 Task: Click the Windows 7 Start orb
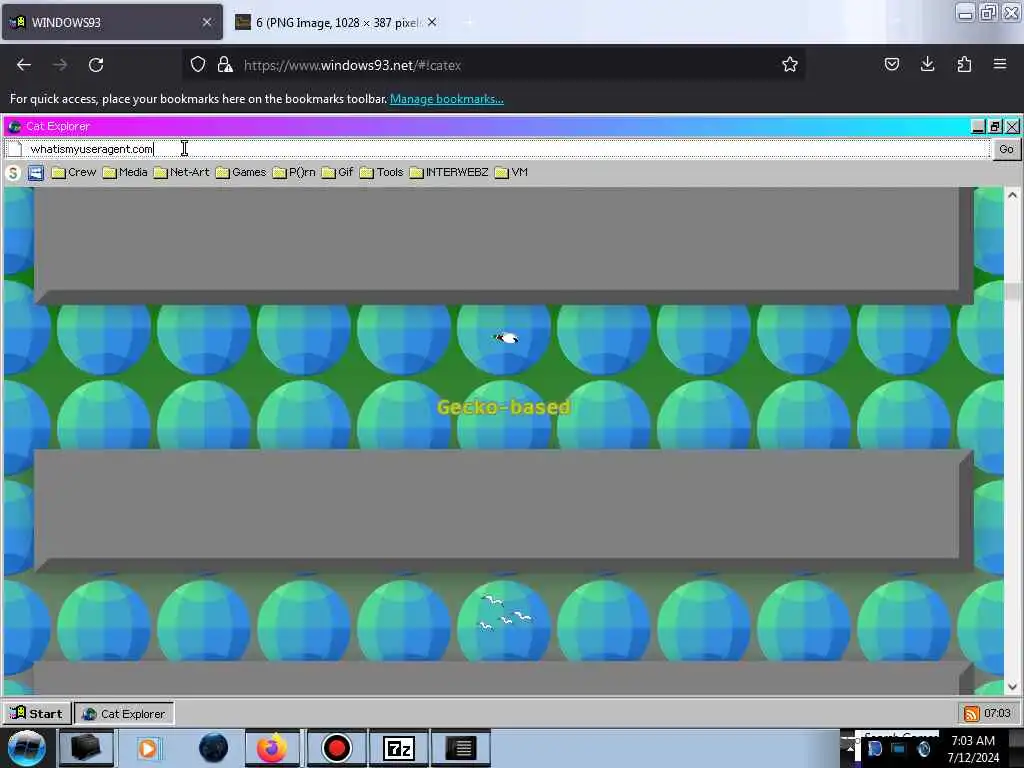point(26,748)
